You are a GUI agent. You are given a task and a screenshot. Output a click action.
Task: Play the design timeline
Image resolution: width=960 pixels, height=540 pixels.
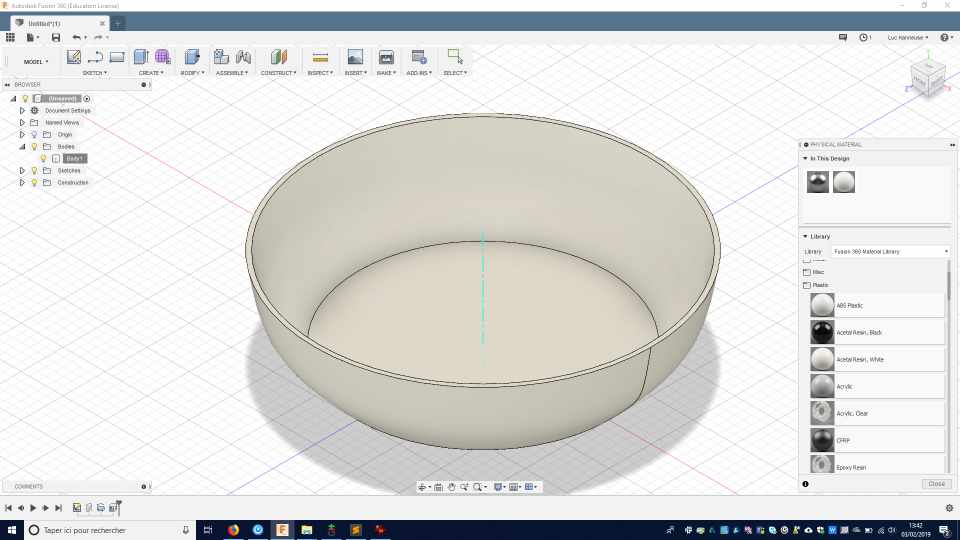33,508
